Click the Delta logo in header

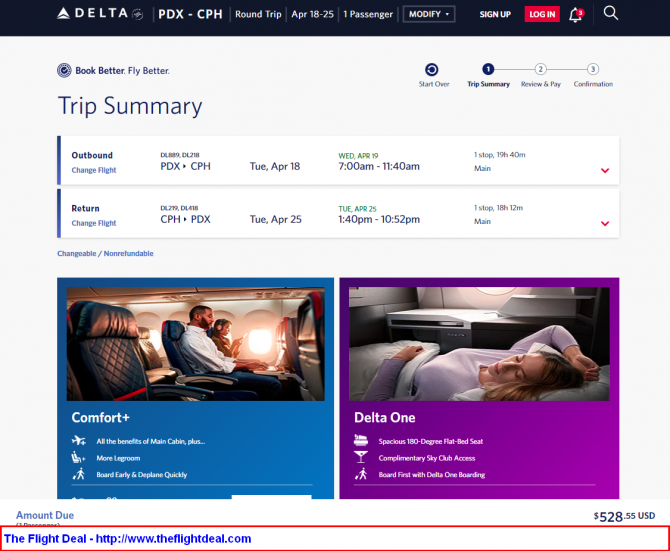click(x=100, y=13)
